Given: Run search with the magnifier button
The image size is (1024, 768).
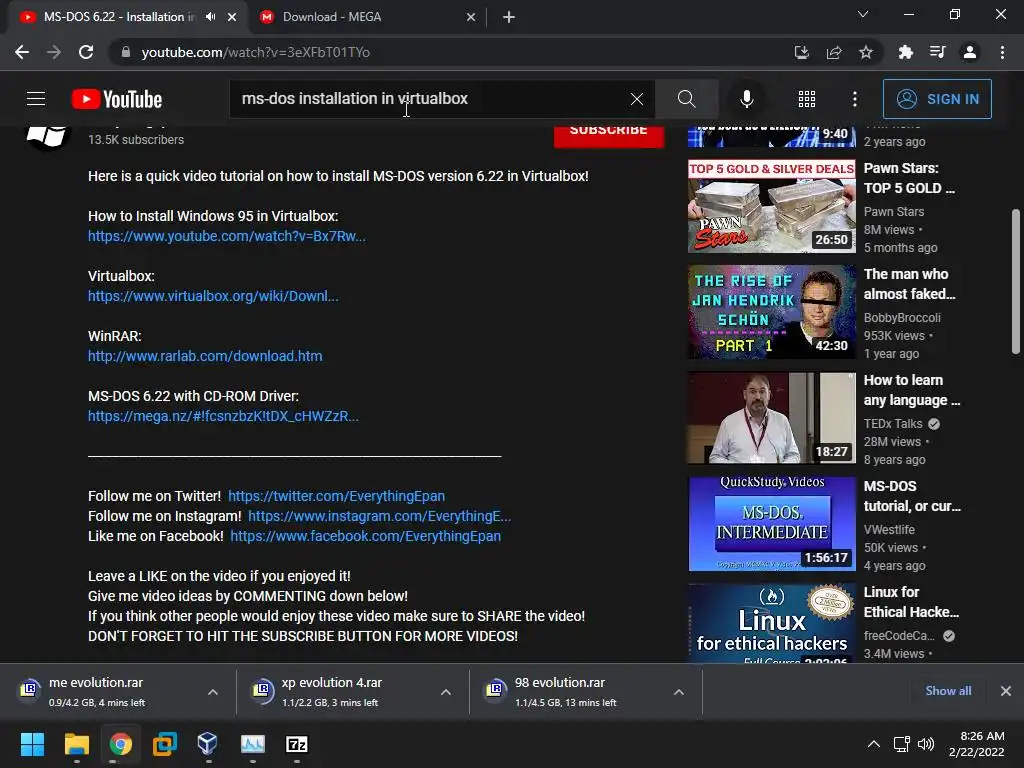Looking at the screenshot, I should pos(686,99).
